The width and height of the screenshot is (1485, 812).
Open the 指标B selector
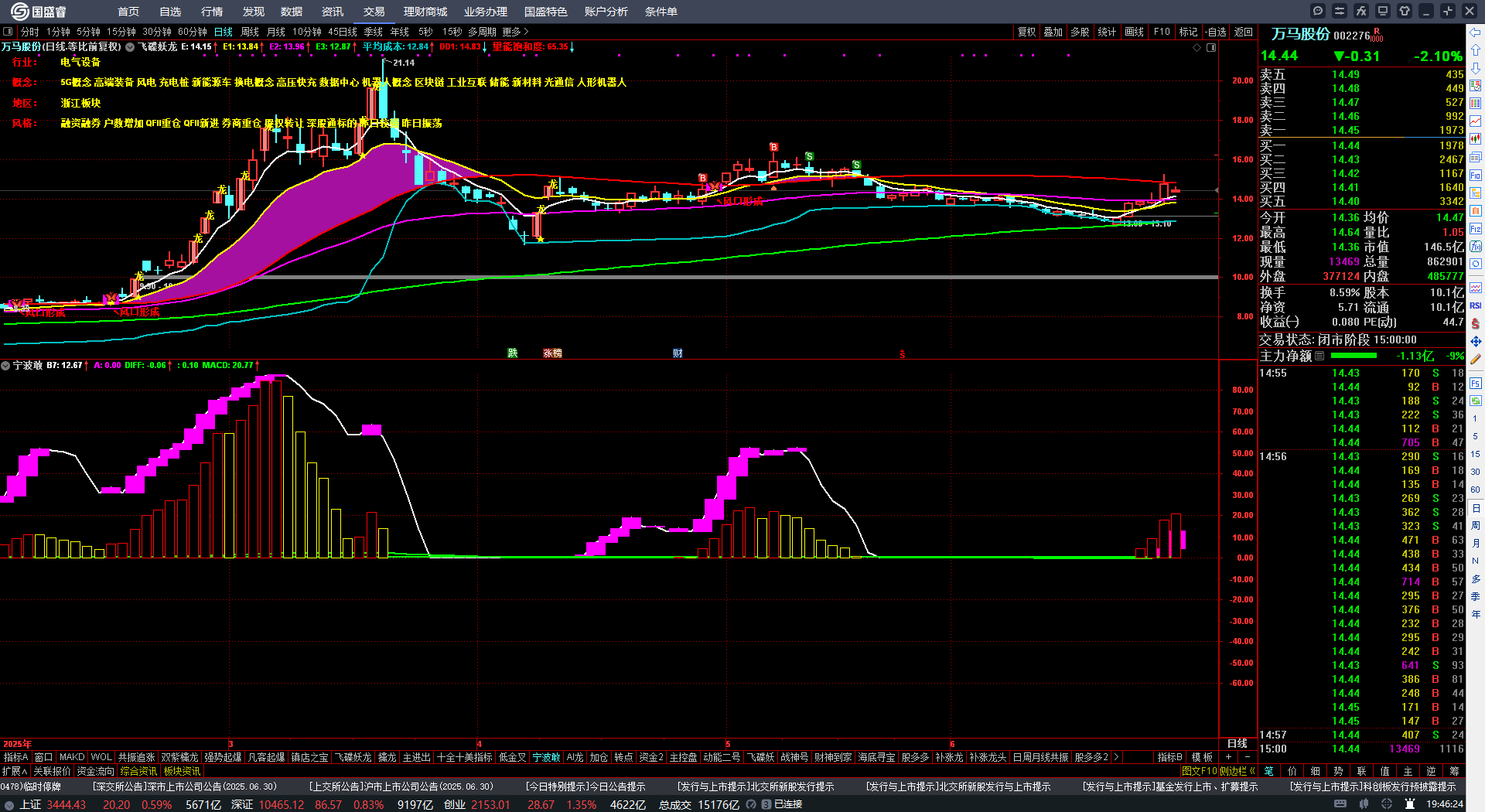click(1169, 757)
